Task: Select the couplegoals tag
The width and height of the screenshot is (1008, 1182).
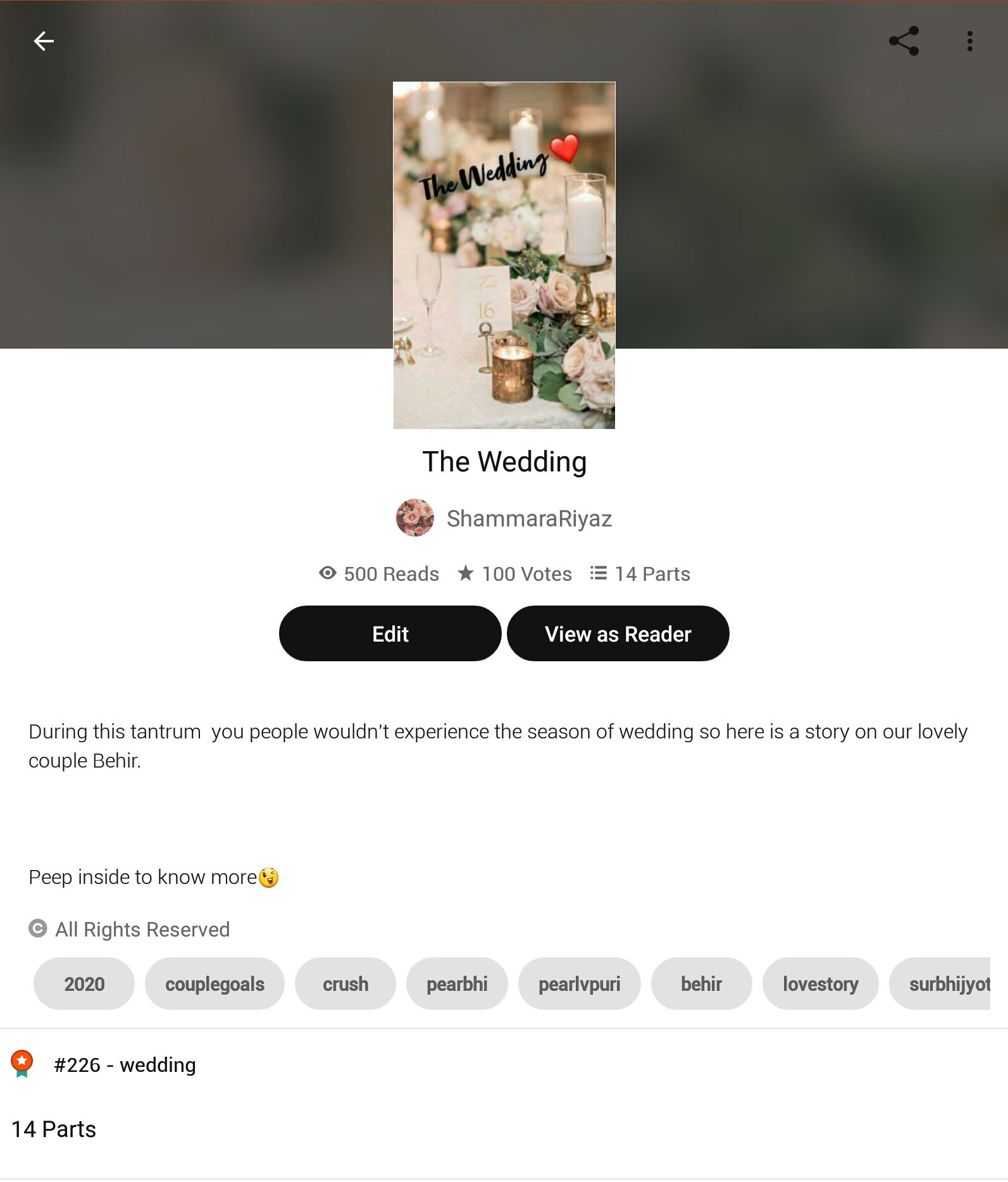Action: coord(215,984)
